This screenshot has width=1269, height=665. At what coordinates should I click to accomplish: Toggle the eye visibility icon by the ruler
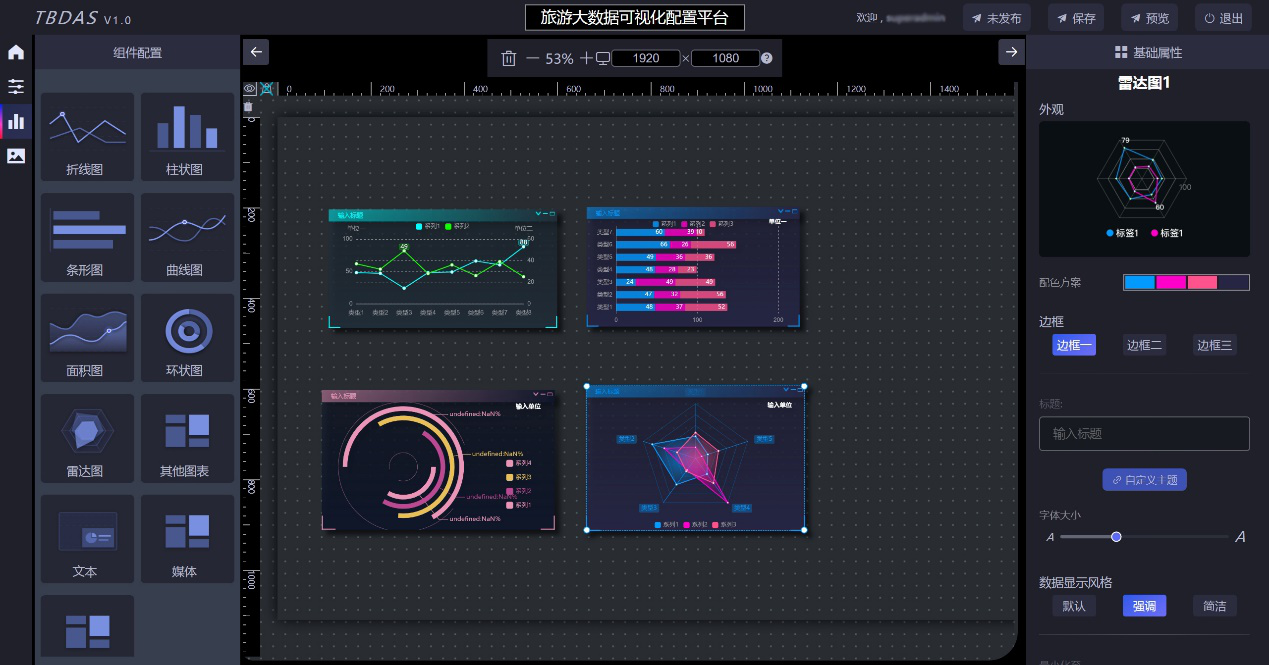(249, 88)
